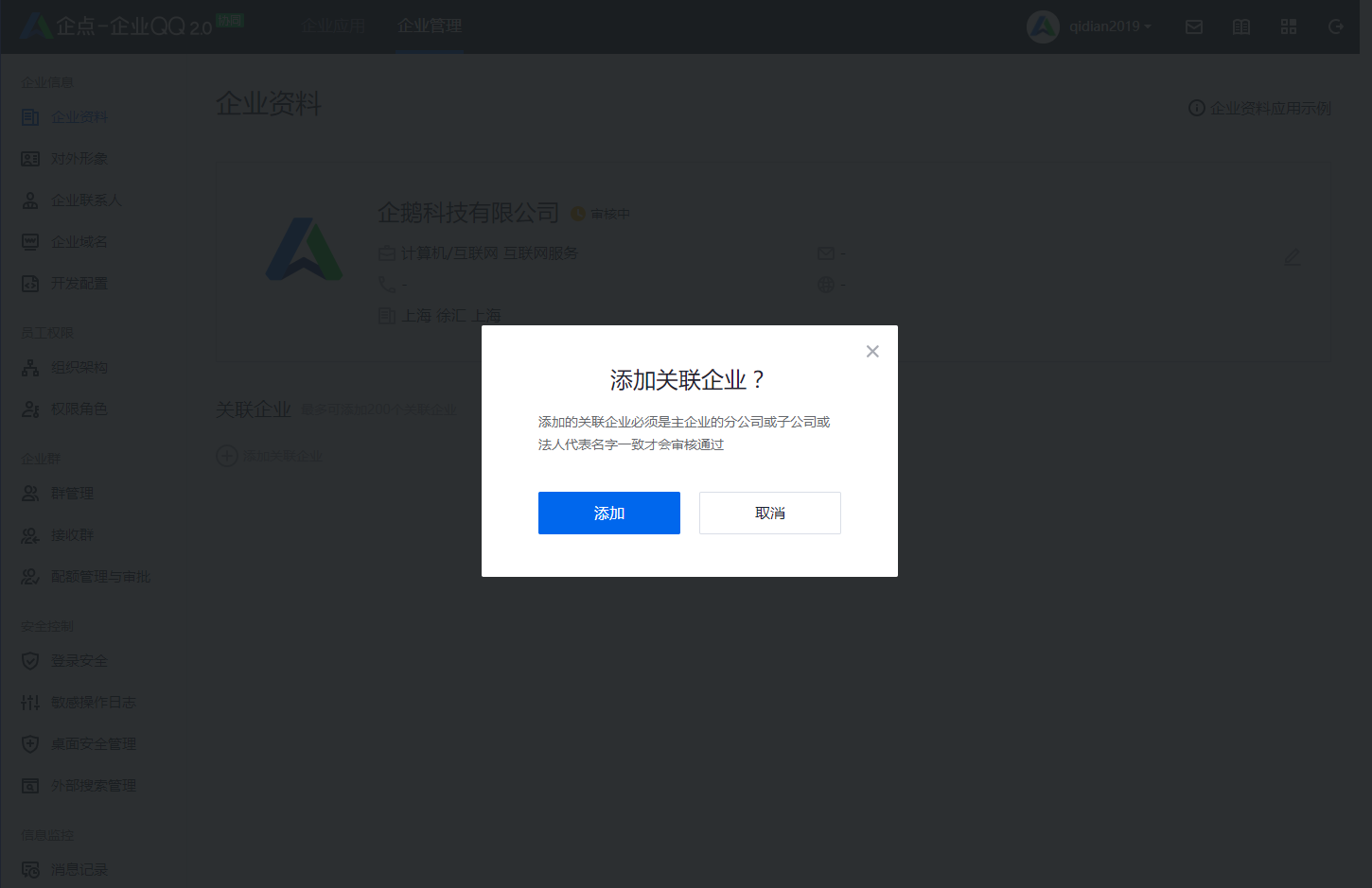Click the 外部搜索管理 sidebar icon
This screenshot has height=888, width=1372.
(30, 786)
